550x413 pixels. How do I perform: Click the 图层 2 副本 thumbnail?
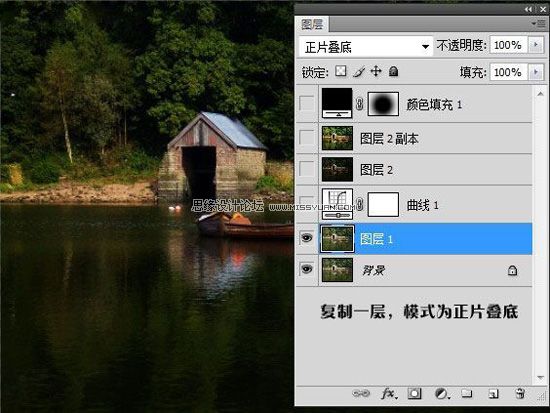(337, 138)
